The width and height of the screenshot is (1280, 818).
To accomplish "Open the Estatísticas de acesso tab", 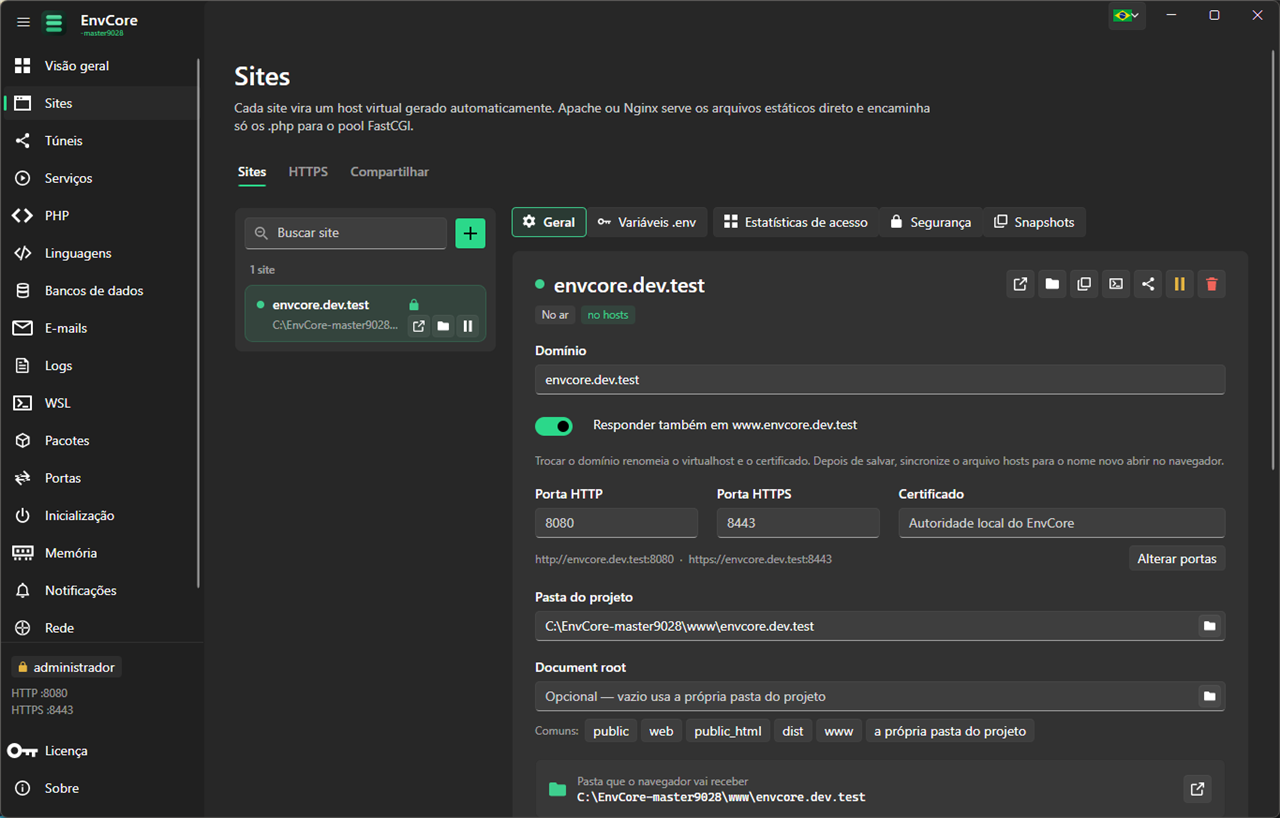I will (x=796, y=222).
